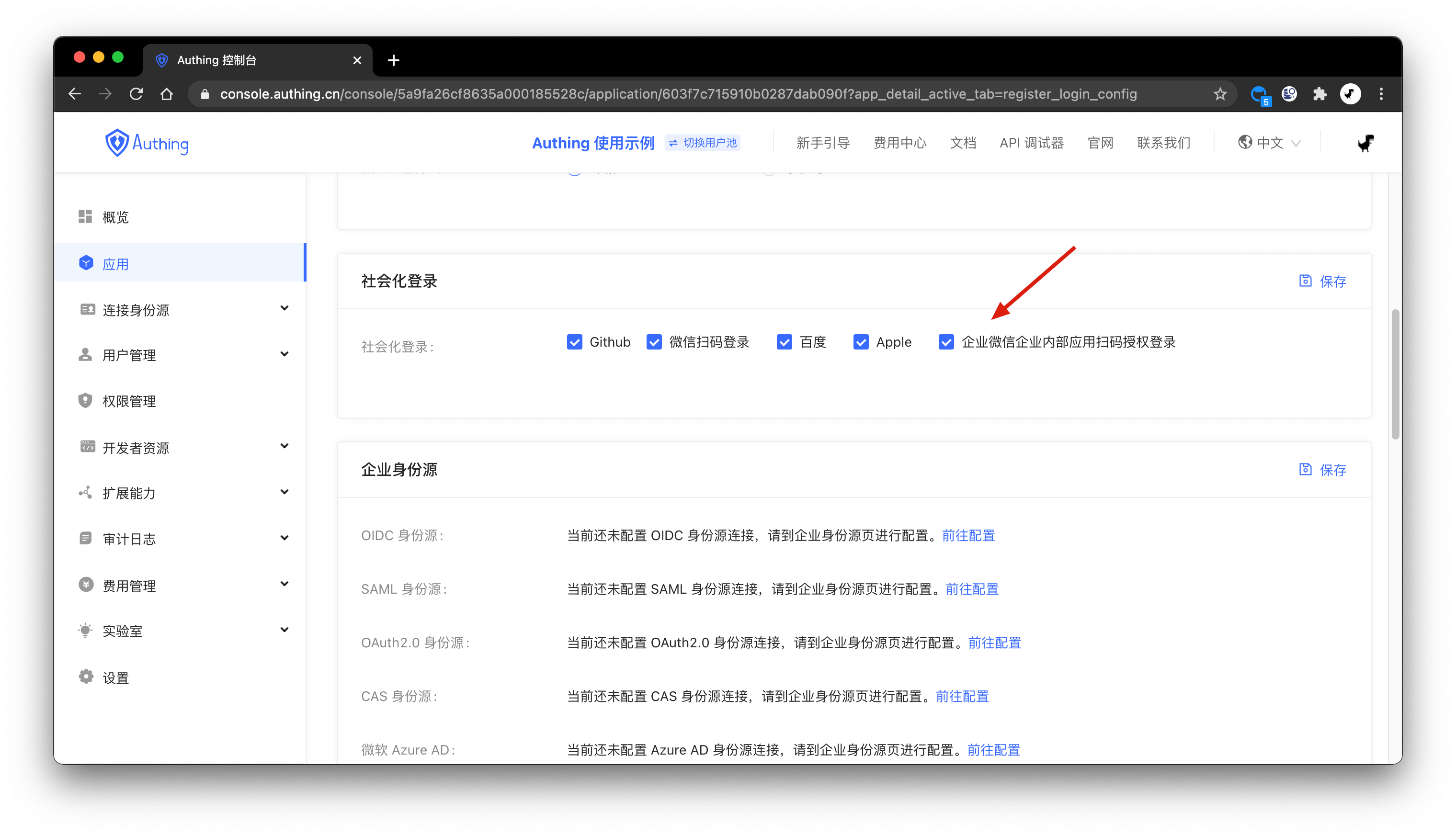1456x835 pixels.
Task: Click the 权限管理 shield icon
Action: click(85, 401)
